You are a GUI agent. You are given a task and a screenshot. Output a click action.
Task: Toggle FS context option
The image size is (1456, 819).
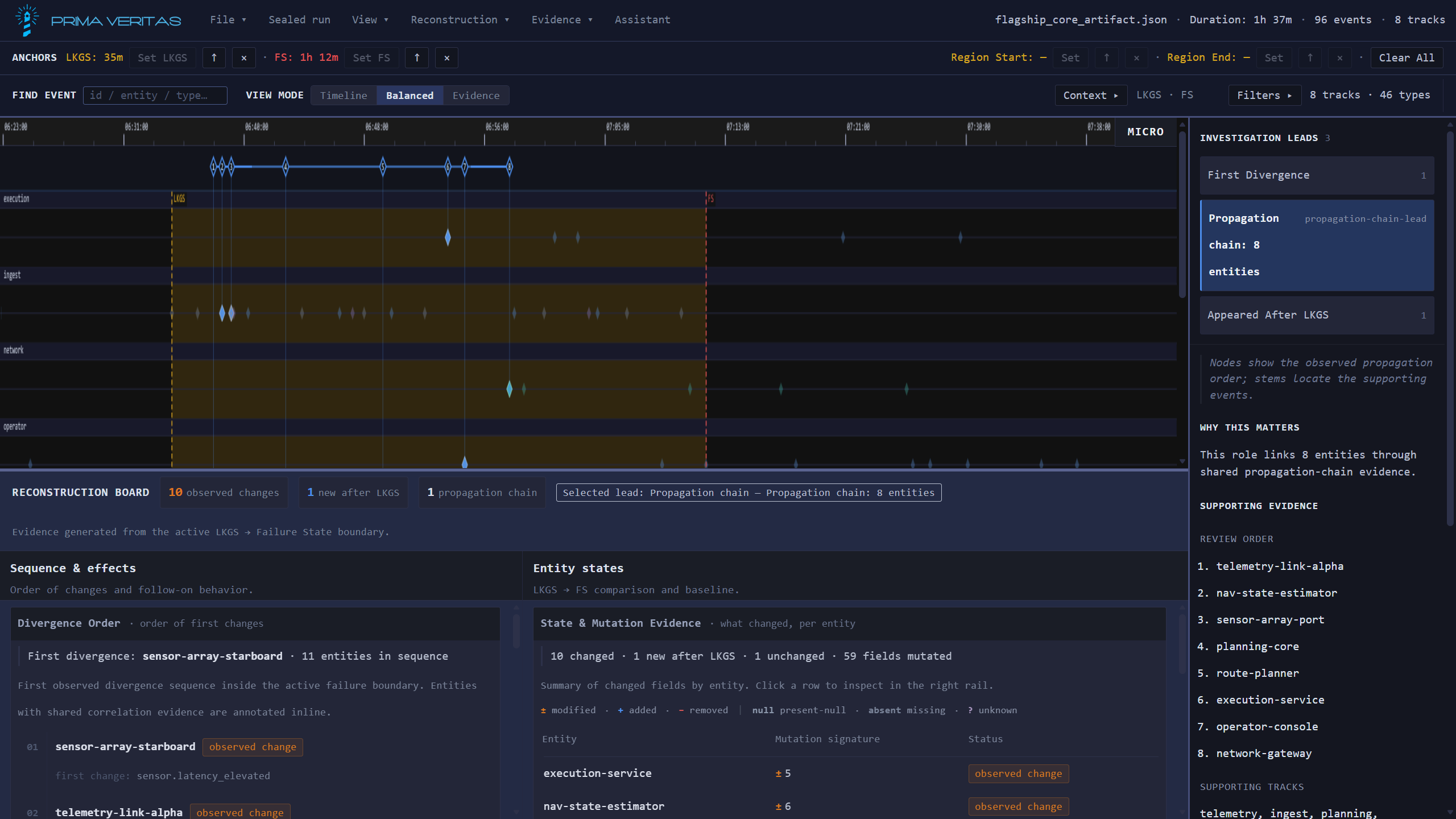pyautogui.click(x=1186, y=95)
